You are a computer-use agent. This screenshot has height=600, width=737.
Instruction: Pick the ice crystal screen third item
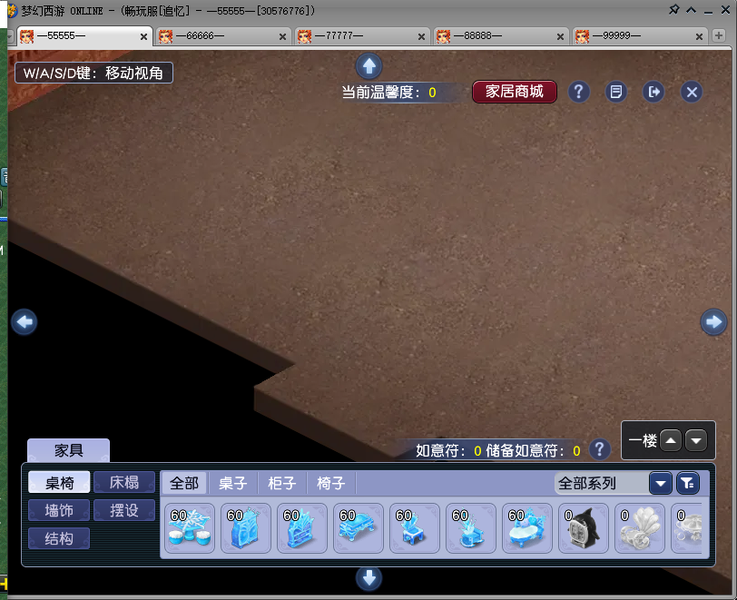(x=302, y=529)
